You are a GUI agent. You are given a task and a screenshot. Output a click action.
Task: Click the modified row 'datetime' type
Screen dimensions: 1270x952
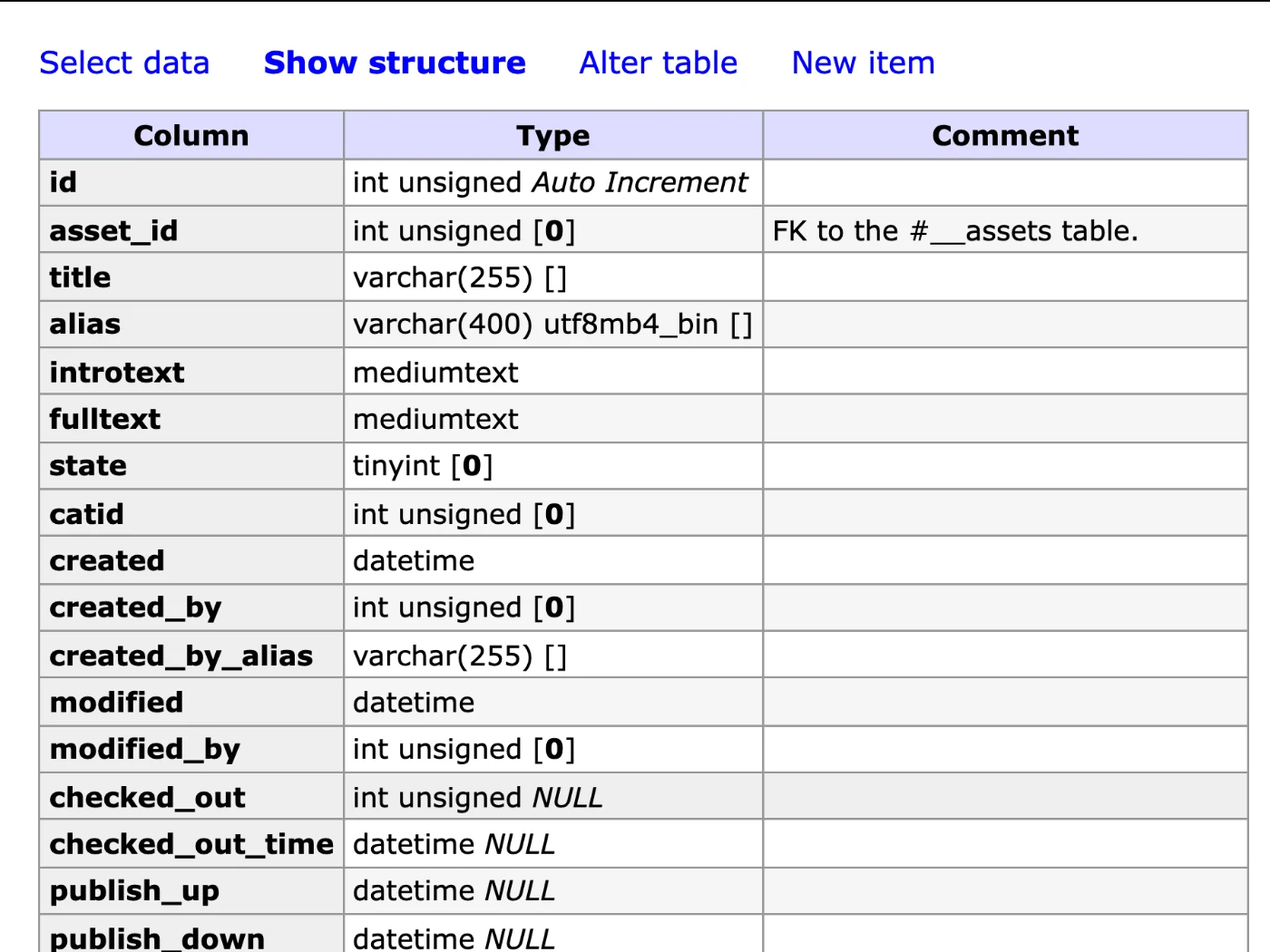pos(414,702)
